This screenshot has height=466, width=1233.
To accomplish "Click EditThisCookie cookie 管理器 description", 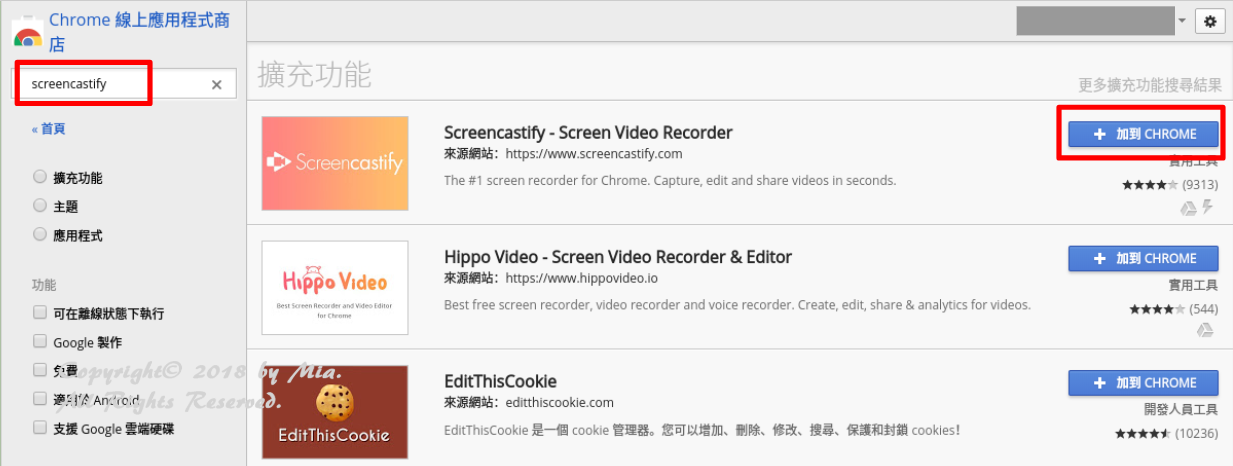I will [x=701, y=430].
